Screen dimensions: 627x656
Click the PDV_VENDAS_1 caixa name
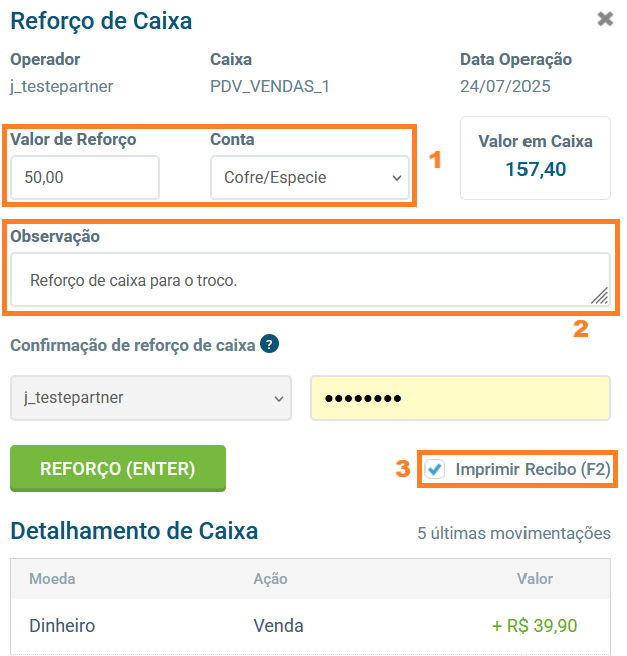(270, 86)
